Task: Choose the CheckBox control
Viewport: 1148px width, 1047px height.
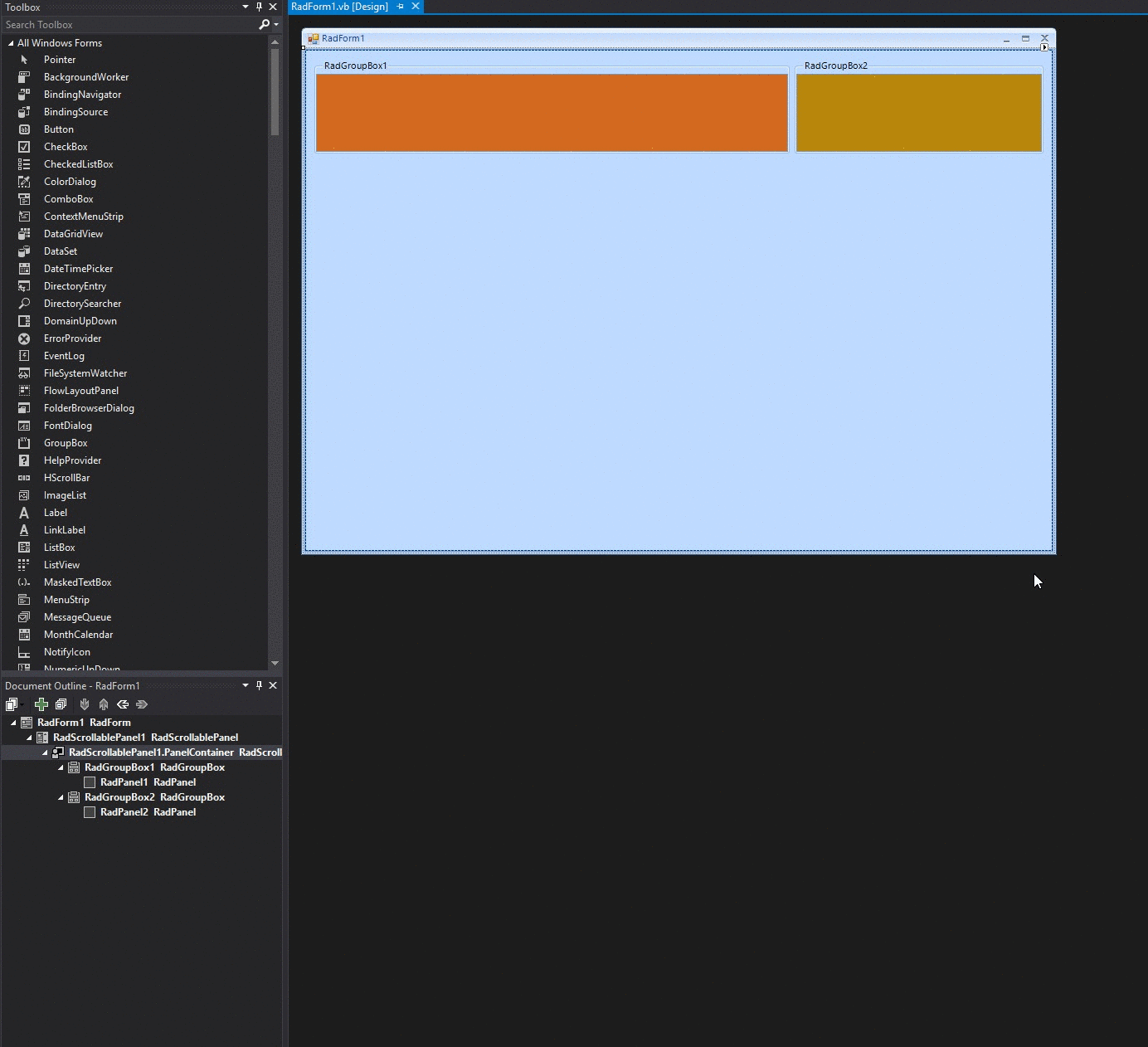Action: click(x=66, y=147)
